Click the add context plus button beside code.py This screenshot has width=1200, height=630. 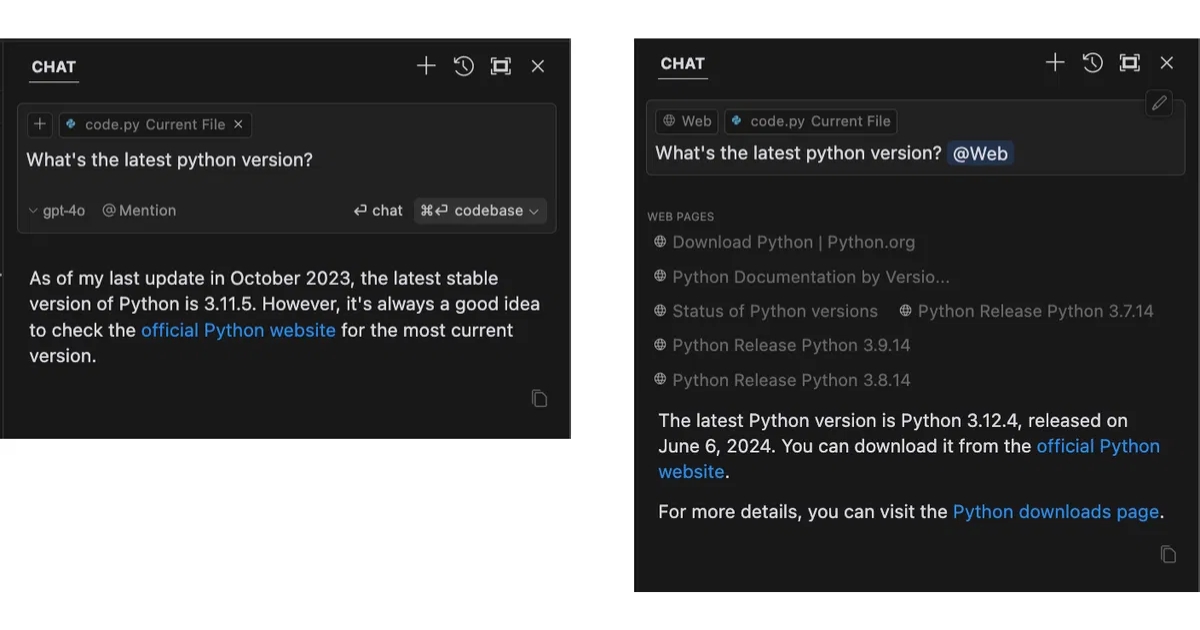40,125
